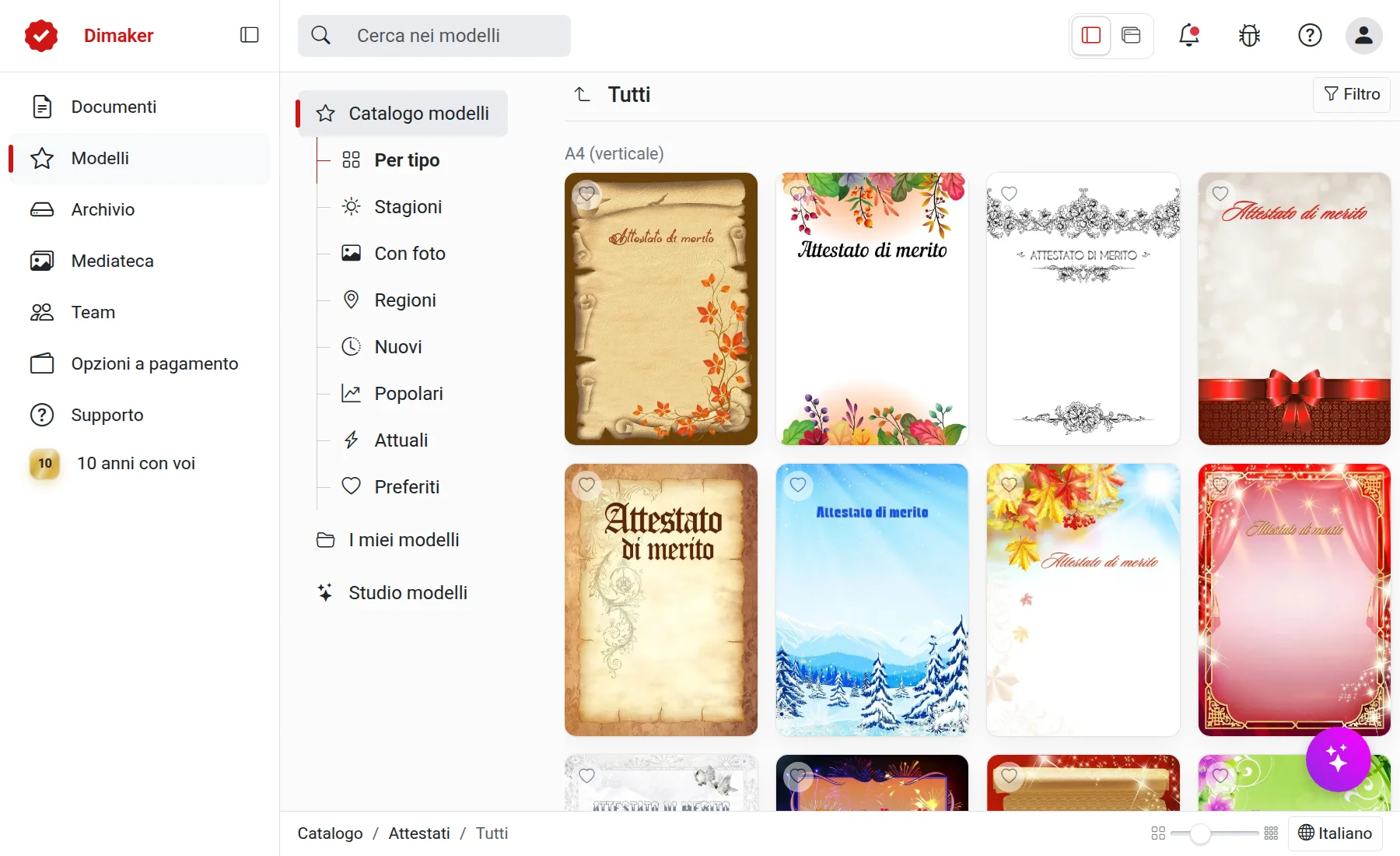Screen dimensions: 1400x856
Task: Show Preferiti favorite templates
Action: [x=407, y=487]
